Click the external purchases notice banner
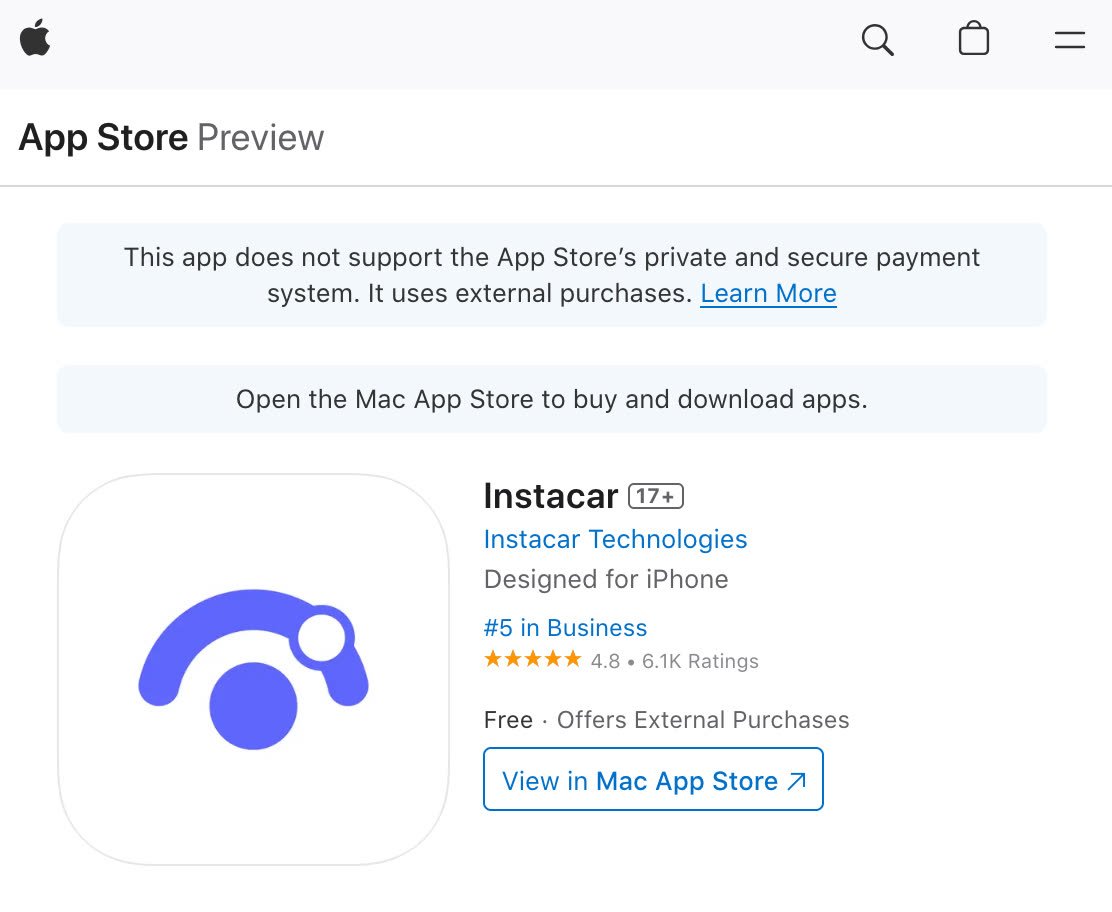1112x912 pixels. [x=552, y=275]
